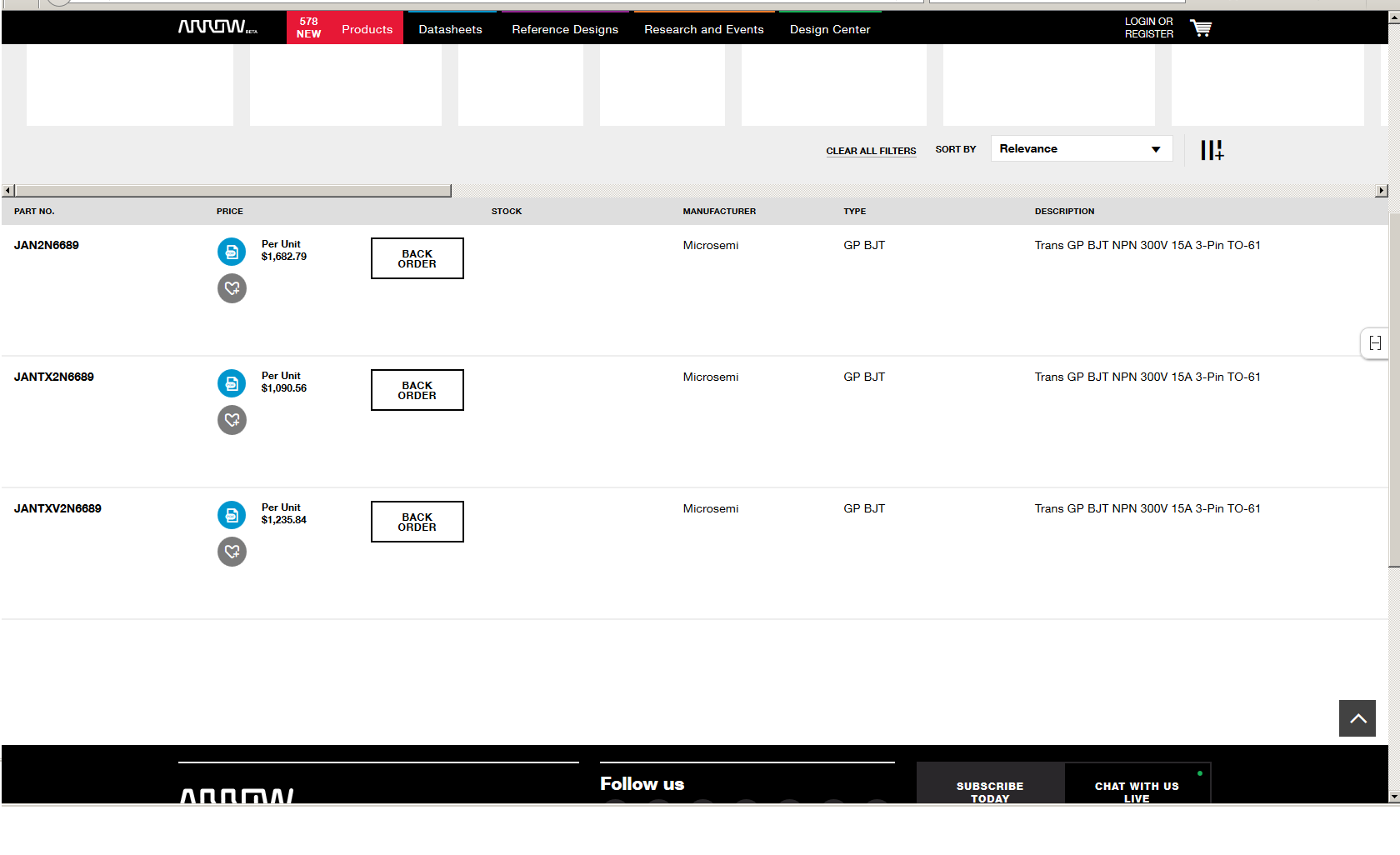Open part JAN2N6689 link

tap(47, 245)
